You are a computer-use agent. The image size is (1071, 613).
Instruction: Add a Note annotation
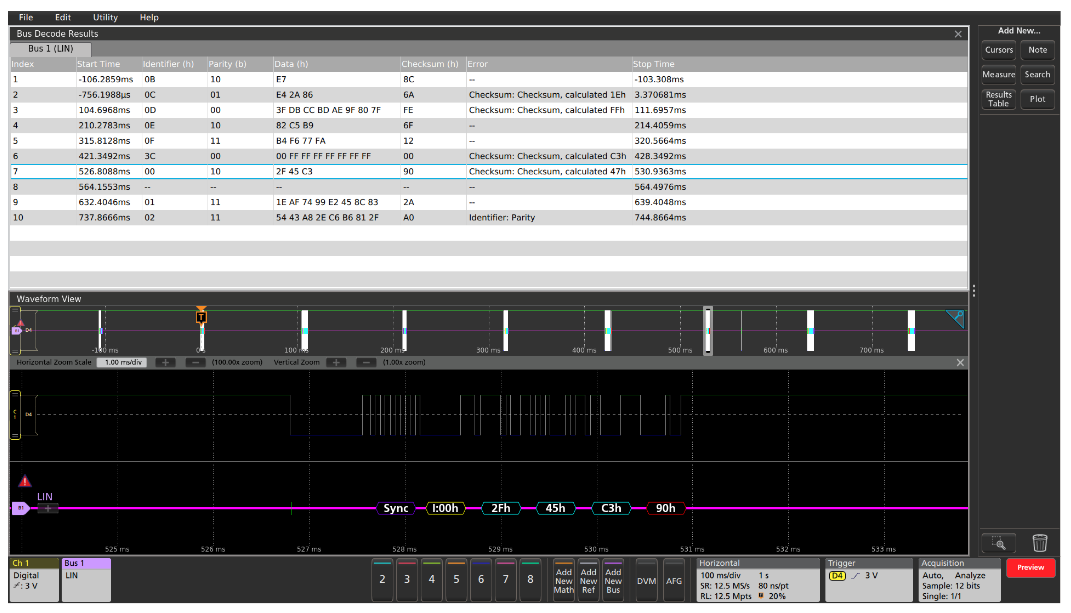[x=1038, y=50]
